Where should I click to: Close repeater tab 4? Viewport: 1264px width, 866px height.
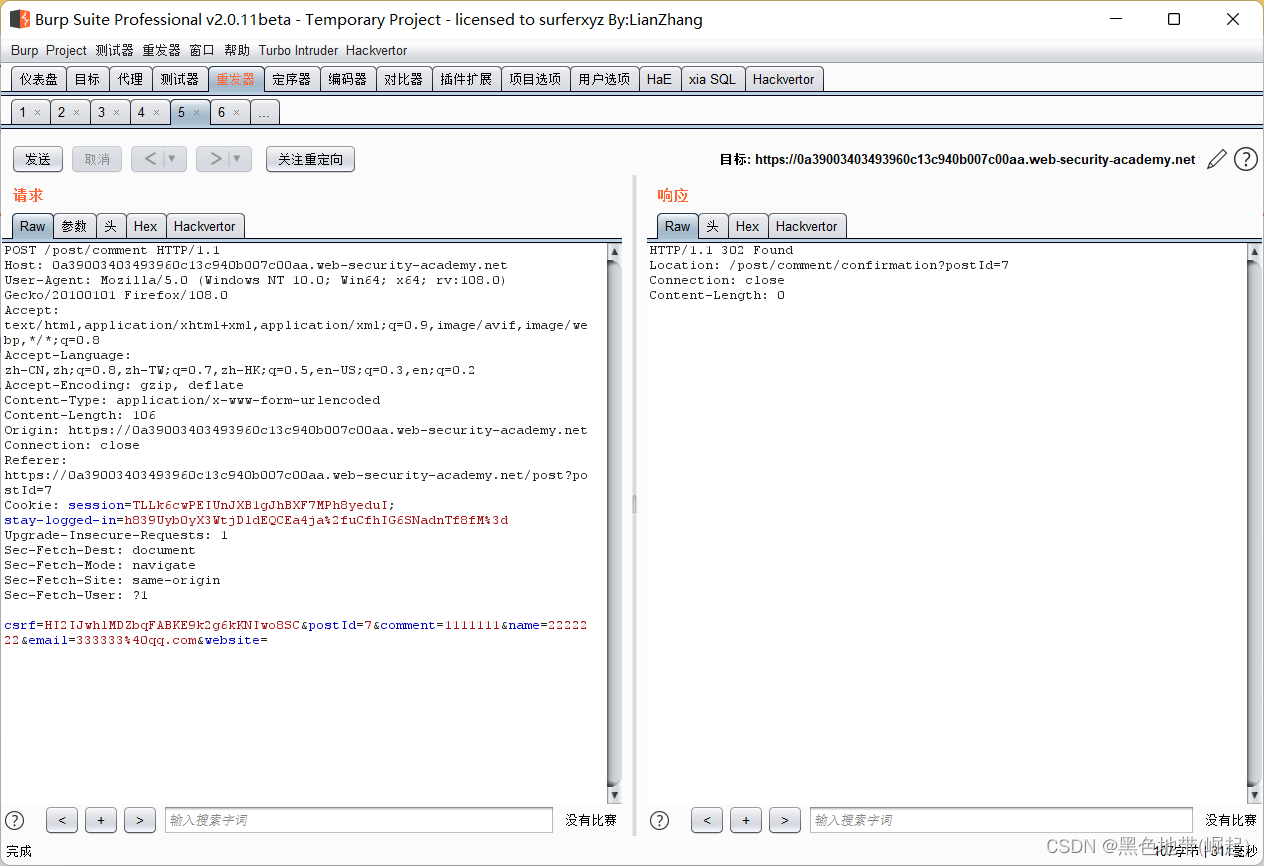[156, 113]
